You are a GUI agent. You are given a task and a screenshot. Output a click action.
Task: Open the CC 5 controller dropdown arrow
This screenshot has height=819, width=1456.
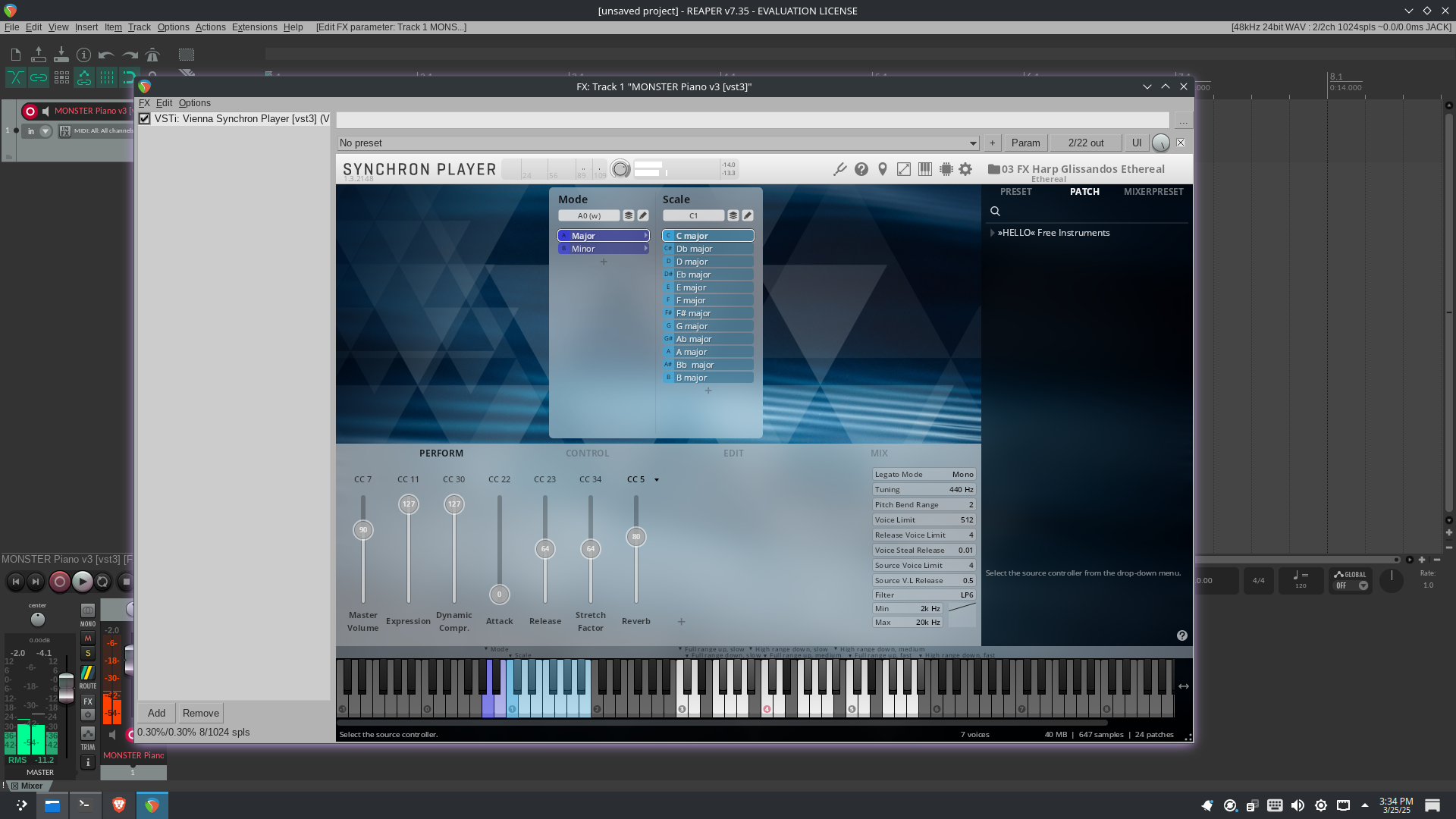(657, 480)
